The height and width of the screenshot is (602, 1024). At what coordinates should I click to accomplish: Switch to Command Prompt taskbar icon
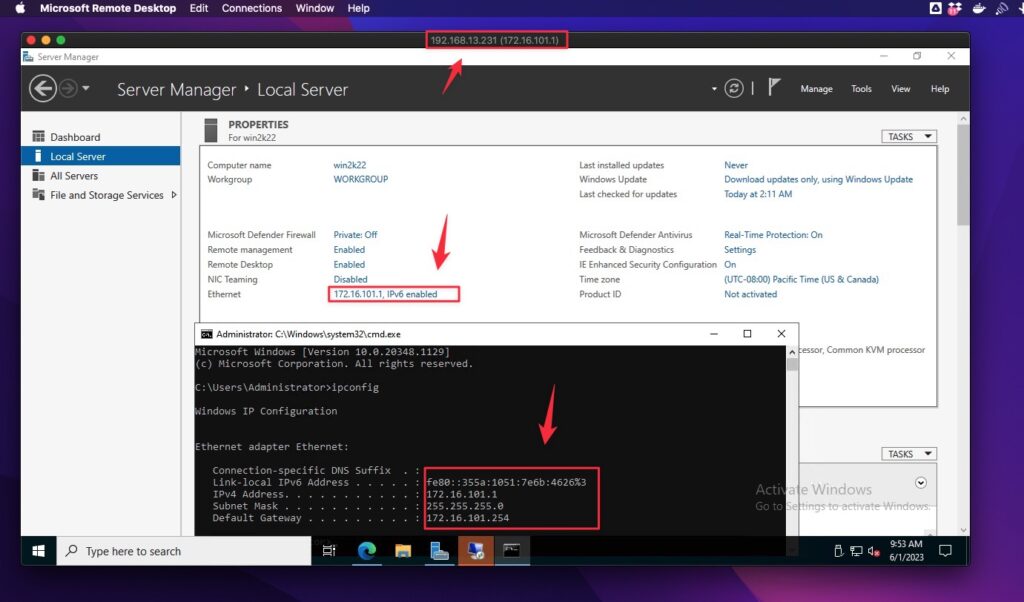[512, 551]
